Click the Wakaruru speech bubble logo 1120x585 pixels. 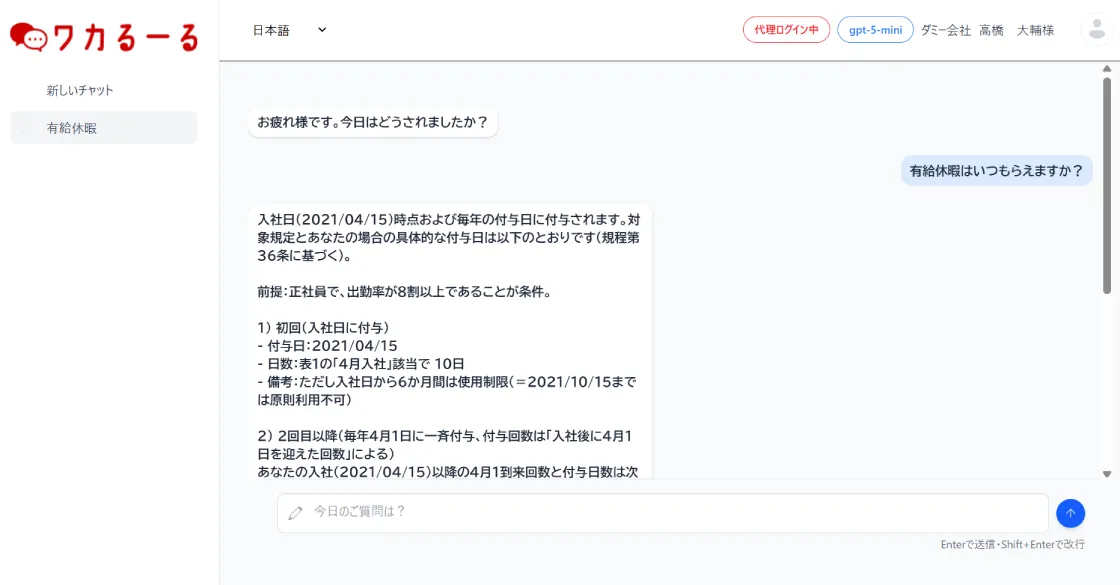point(29,38)
